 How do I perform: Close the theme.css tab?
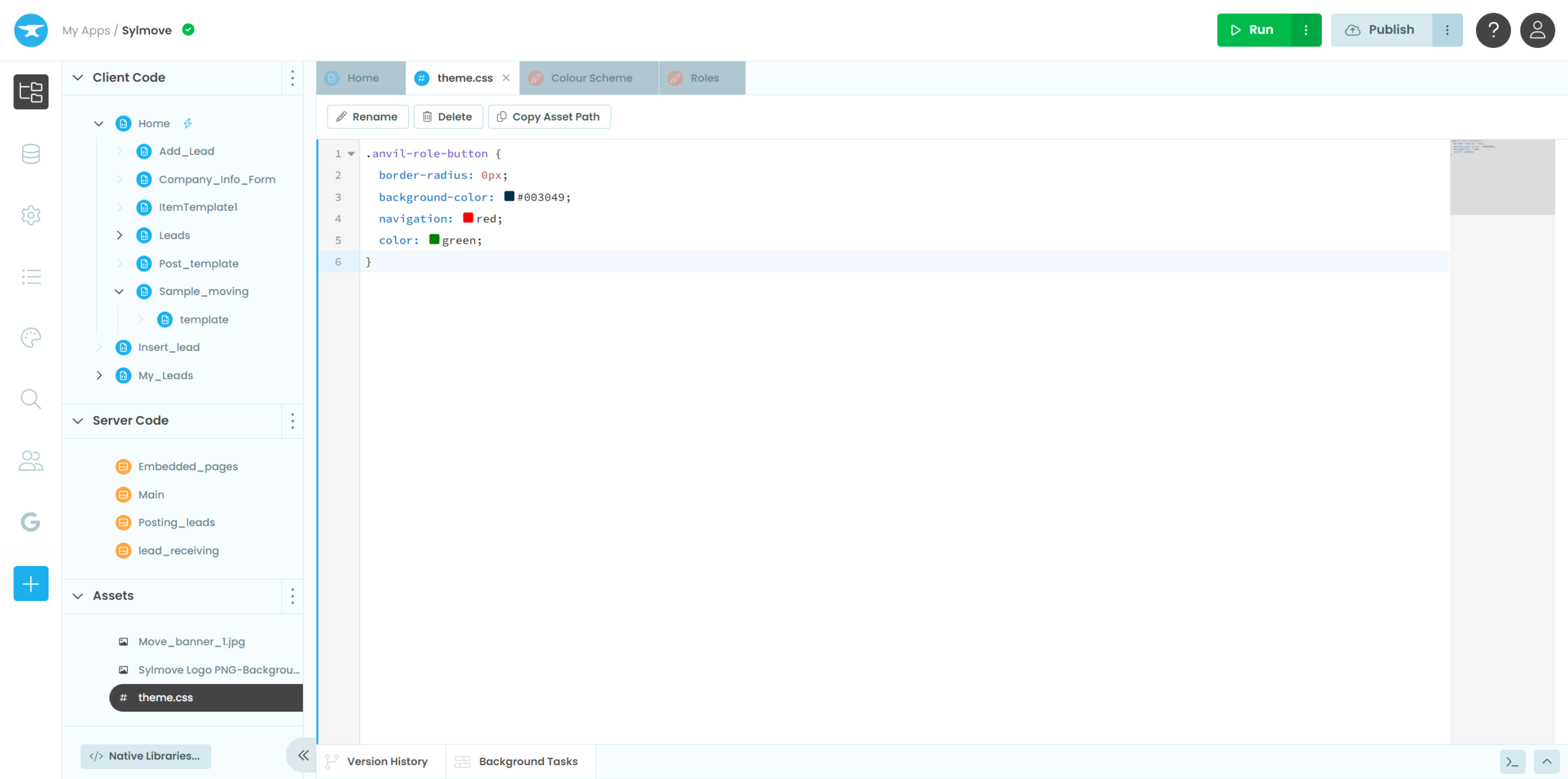pyautogui.click(x=506, y=78)
